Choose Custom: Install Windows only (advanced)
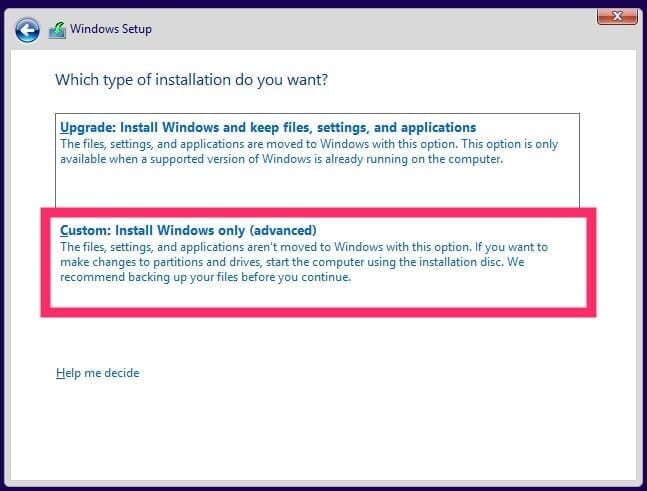The width and height of the screenshot is (647, 491). tap(188, 230)
